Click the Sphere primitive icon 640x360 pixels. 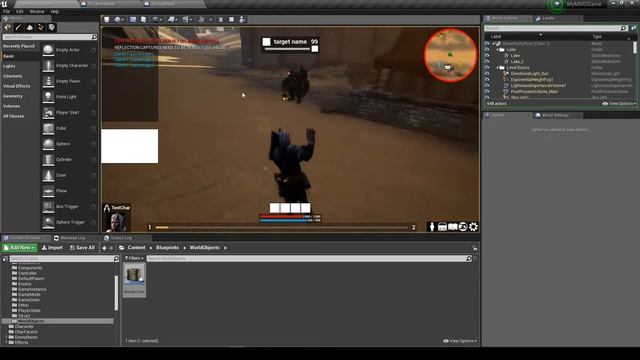click(x=48, y=144)
